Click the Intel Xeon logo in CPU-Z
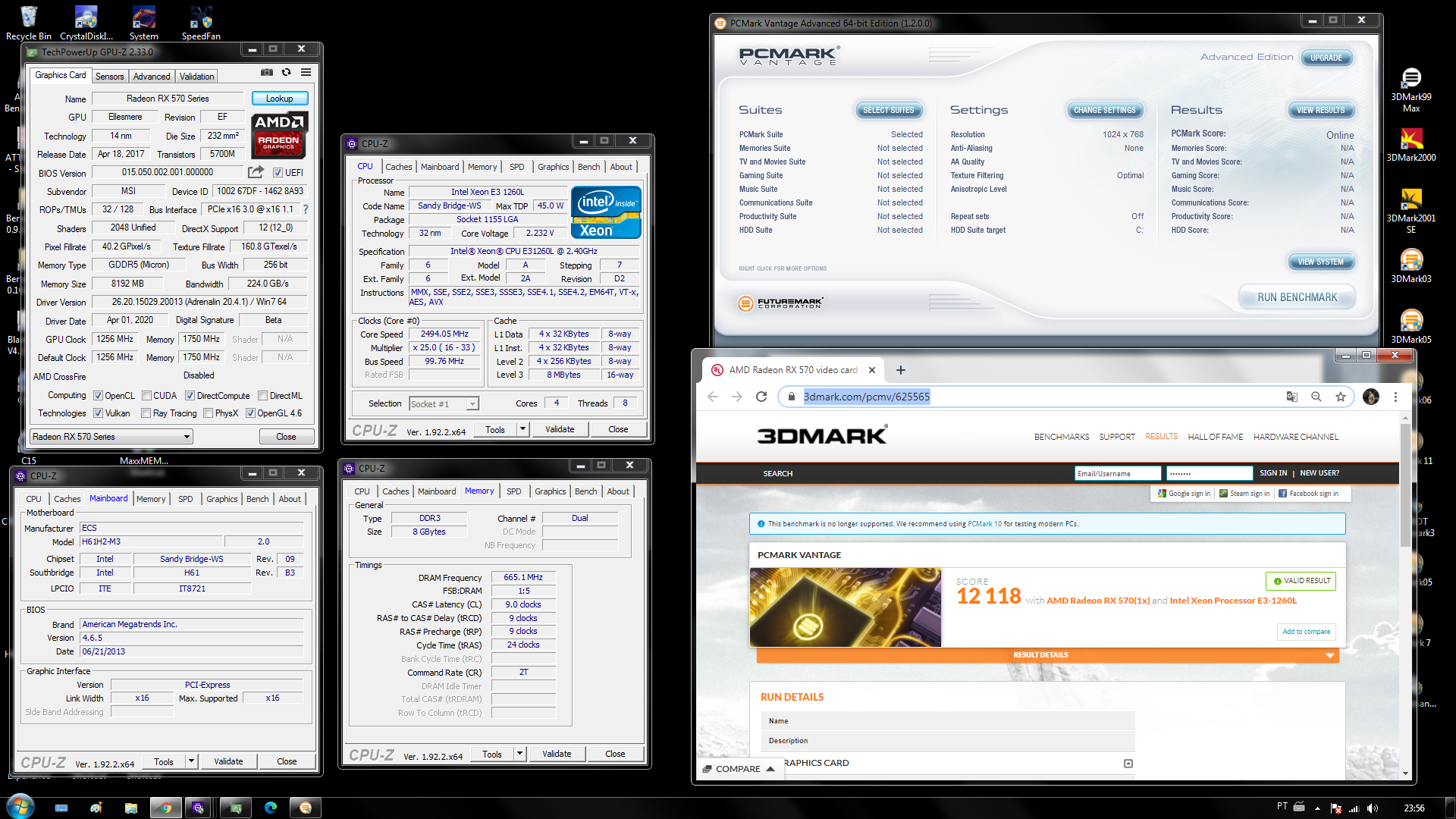 (606, 212)
